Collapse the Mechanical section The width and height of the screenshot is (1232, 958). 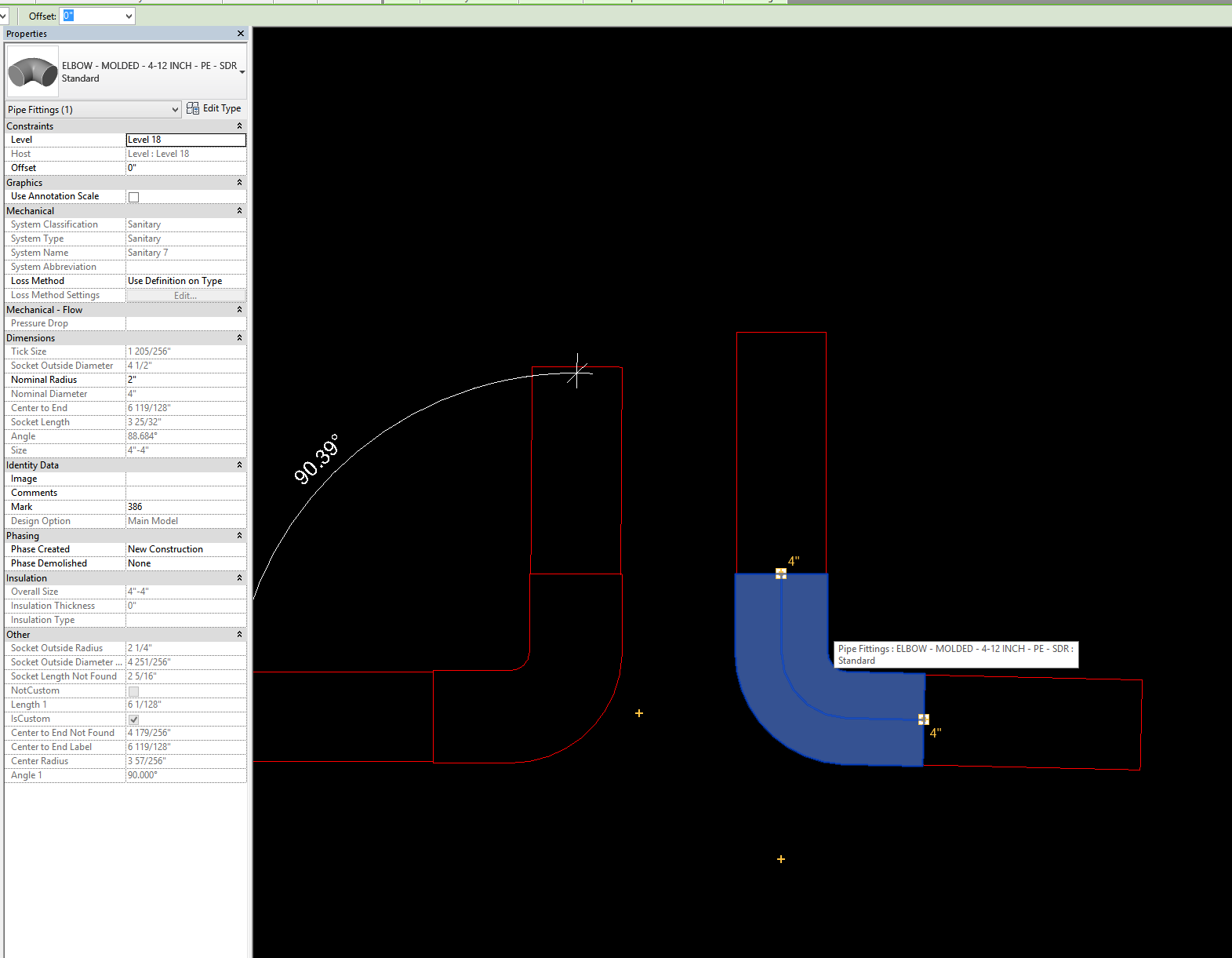[x=240, y=210]
